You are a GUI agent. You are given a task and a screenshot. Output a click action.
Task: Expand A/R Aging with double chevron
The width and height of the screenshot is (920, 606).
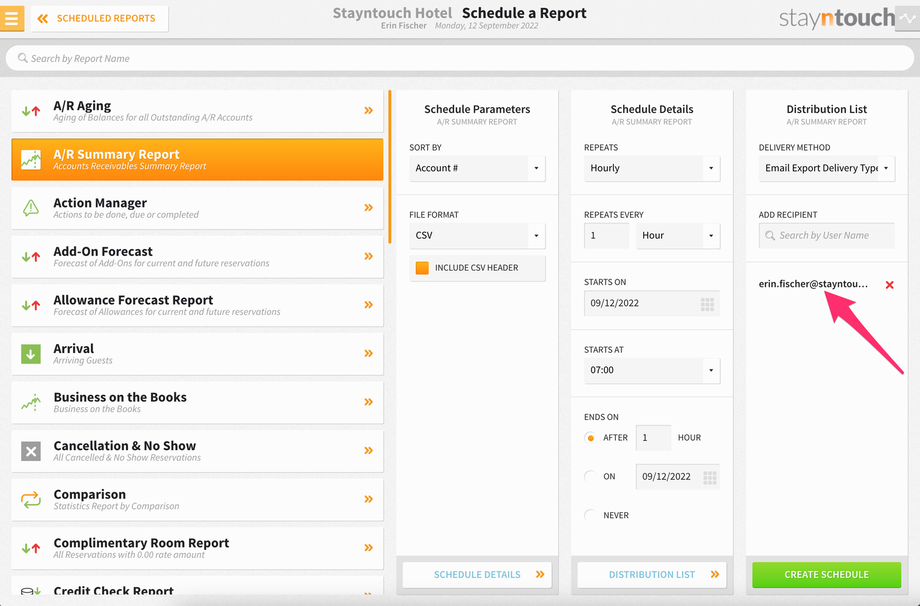coord(368,110)
